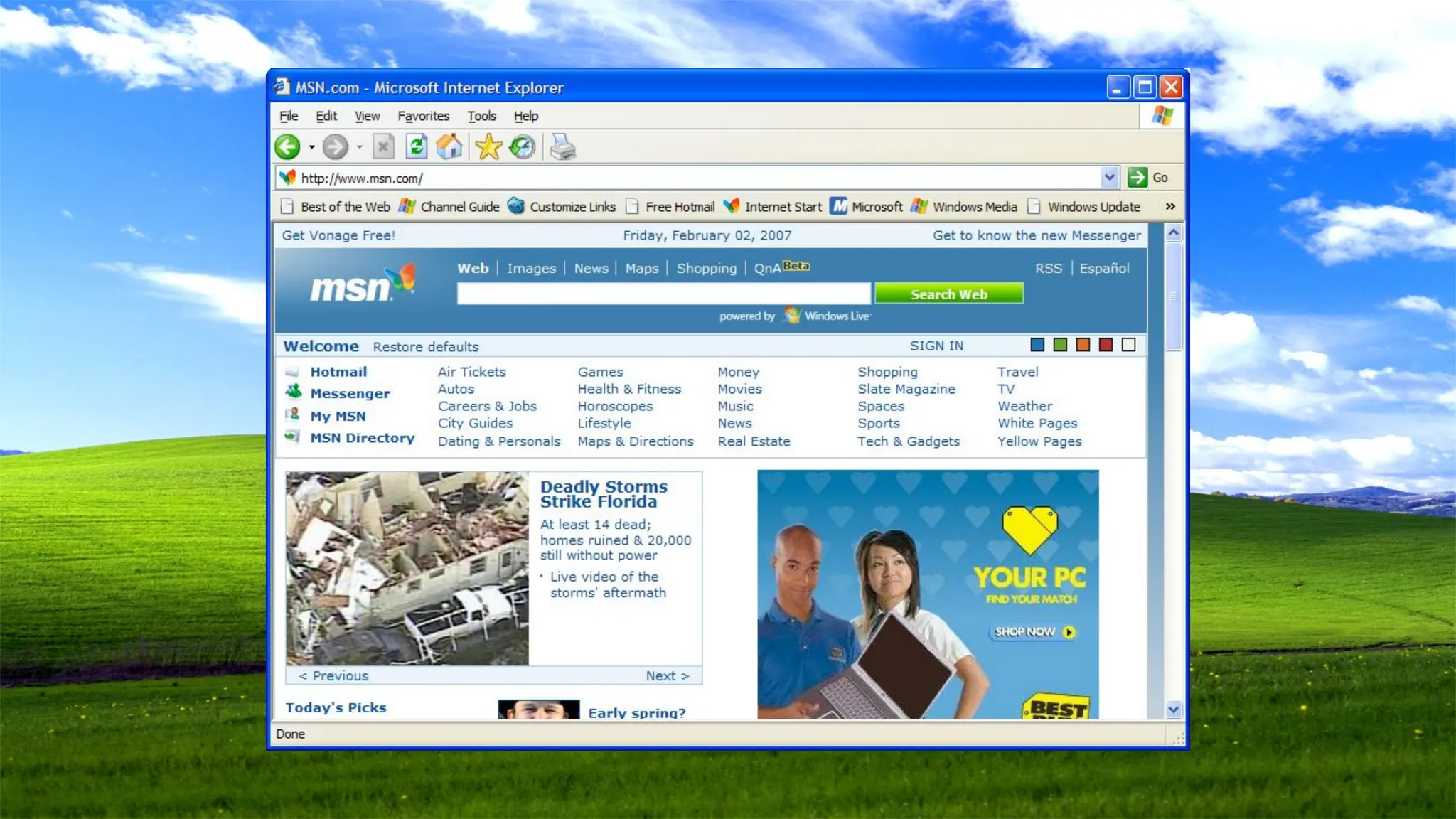This screenshot has width=1456, height=819.
Task: Choose the red color theme swatch
Action: pyautogui.click(x=1106, y=345)
